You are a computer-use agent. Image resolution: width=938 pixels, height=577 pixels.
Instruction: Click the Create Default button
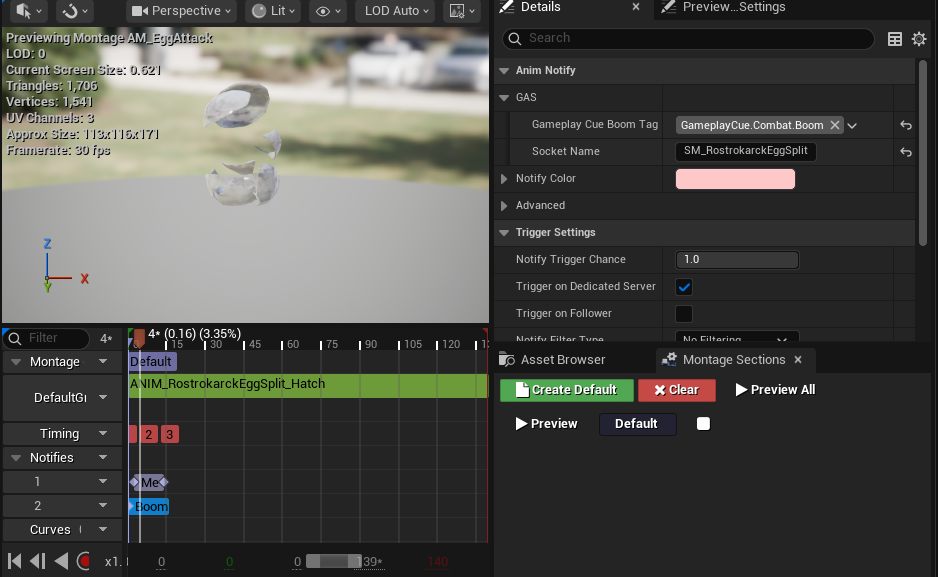pyautogui.click(x=567, y=390)
